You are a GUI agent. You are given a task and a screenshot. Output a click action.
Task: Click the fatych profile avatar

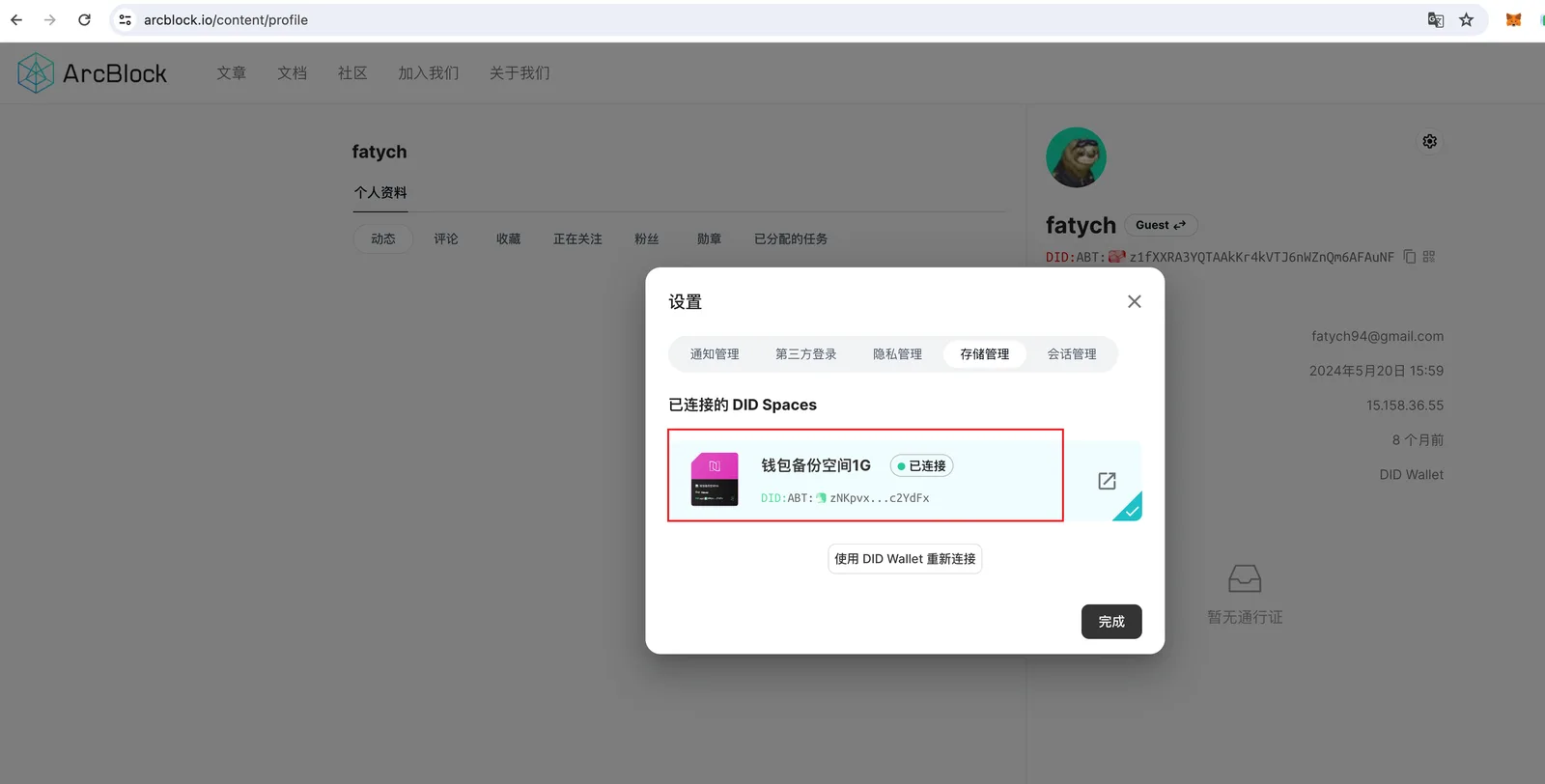(1076, 157)
